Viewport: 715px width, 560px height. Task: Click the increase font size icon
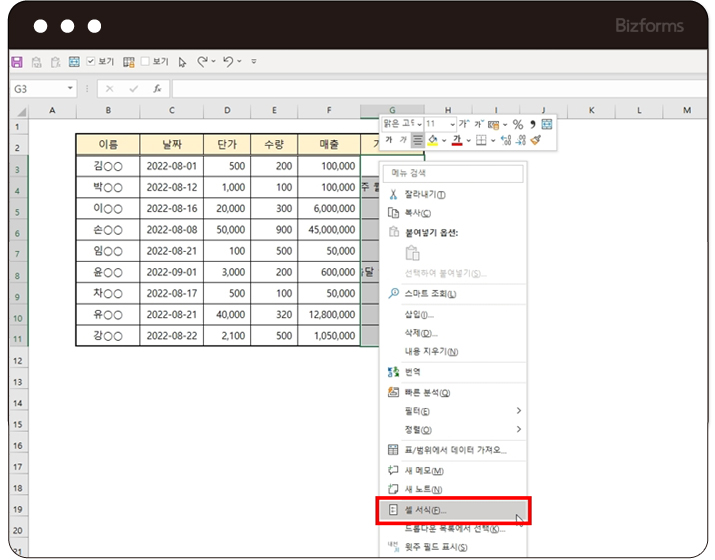click(464, 124)
